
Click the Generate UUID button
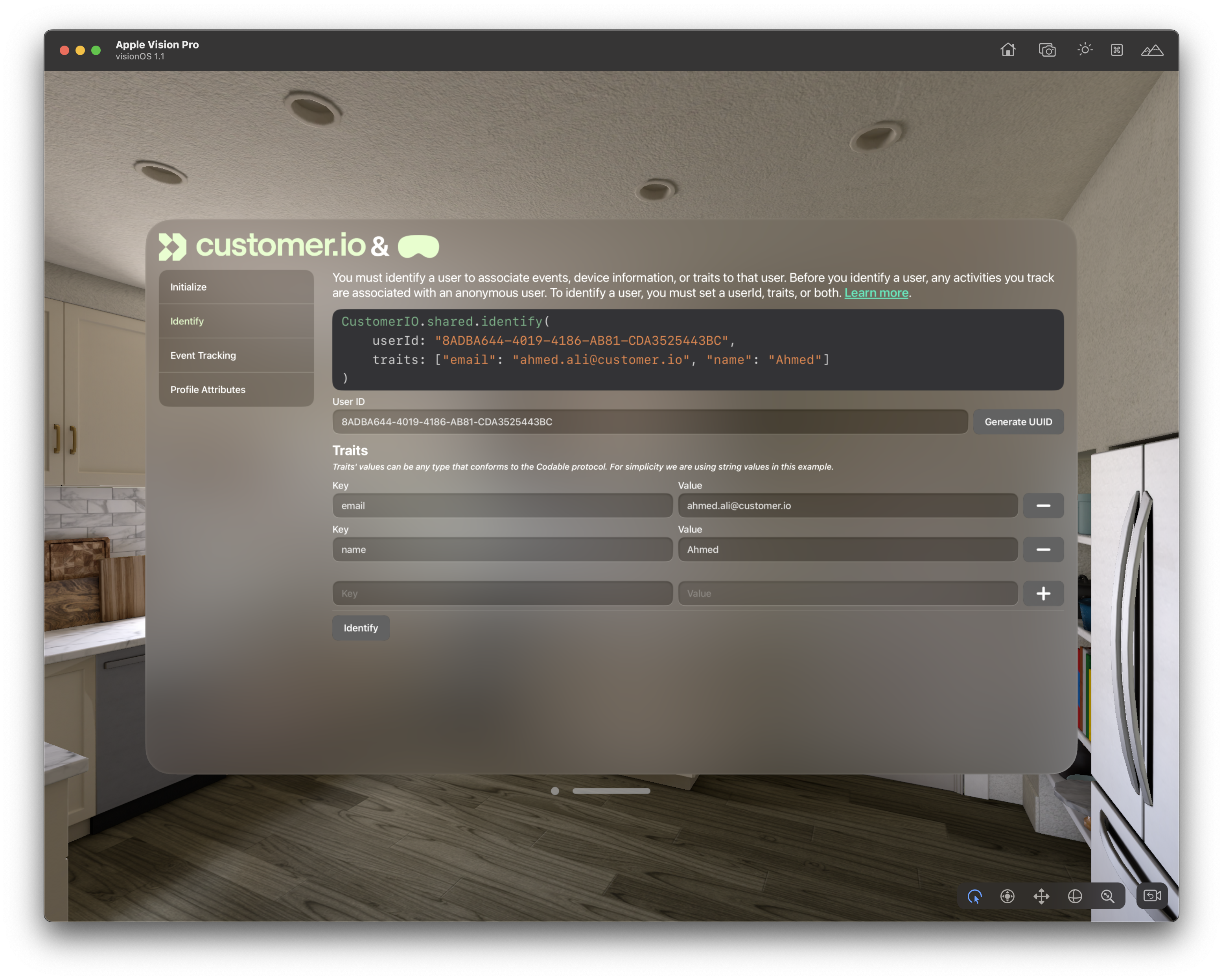click(x=1019, y=422)
